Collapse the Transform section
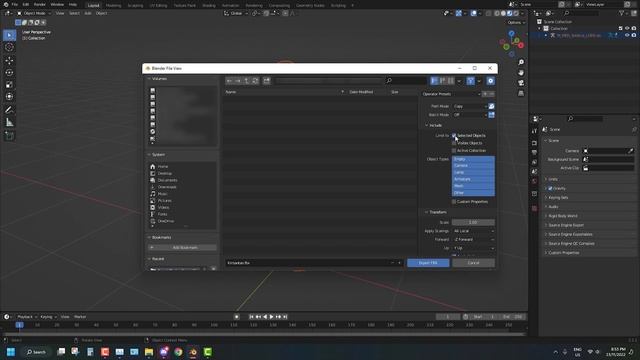This screenshot has width=640, height=360. (436, 212)
